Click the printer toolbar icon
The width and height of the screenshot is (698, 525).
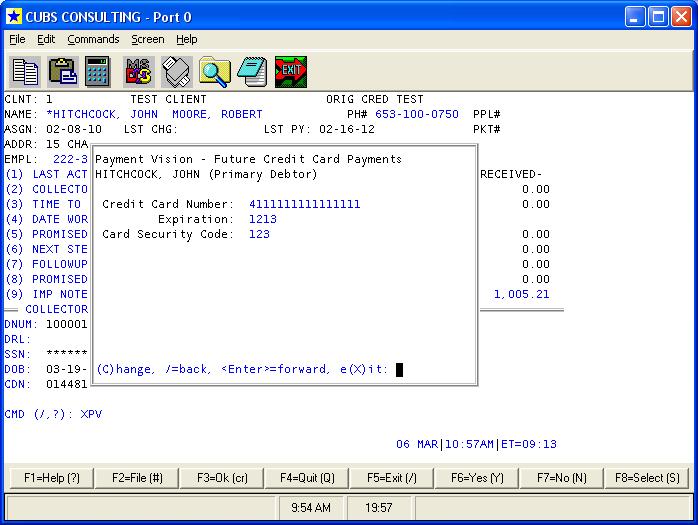[x=177, y=72]
